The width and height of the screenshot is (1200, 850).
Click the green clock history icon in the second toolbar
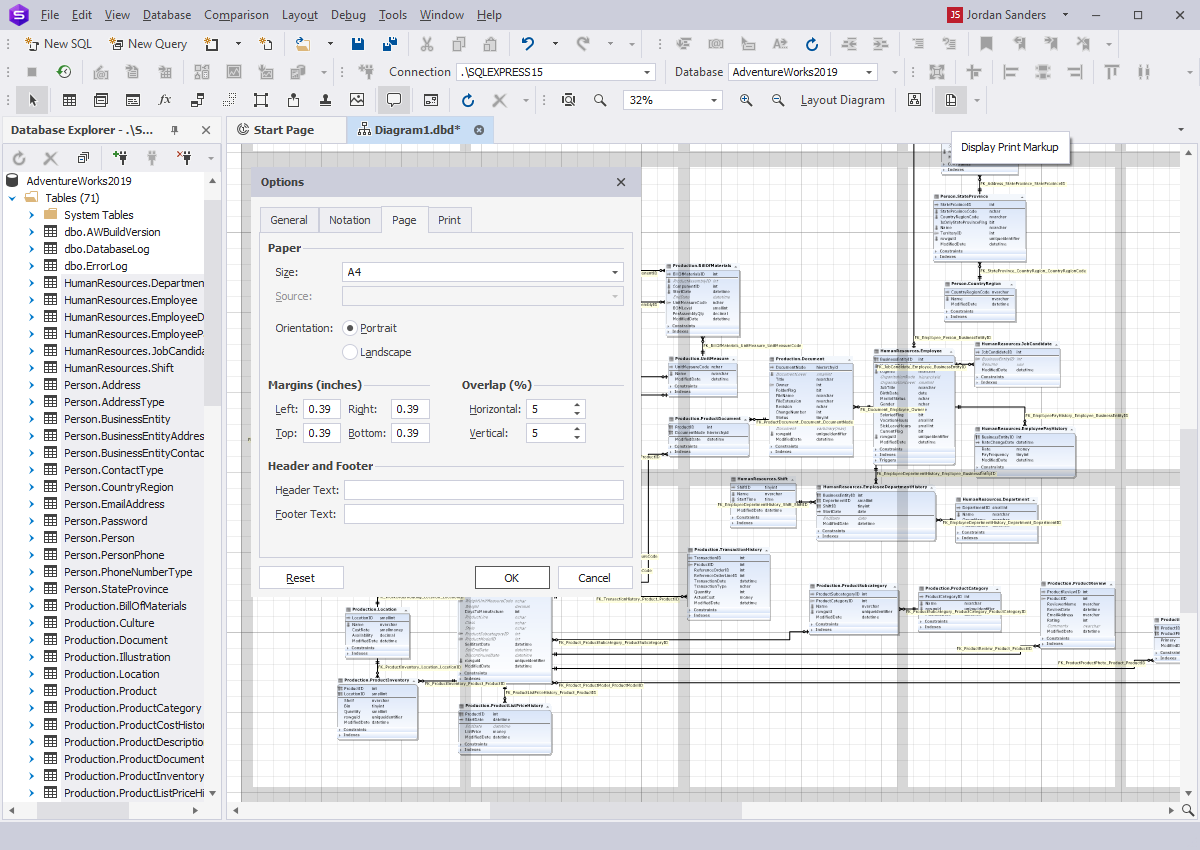(63, 72)
